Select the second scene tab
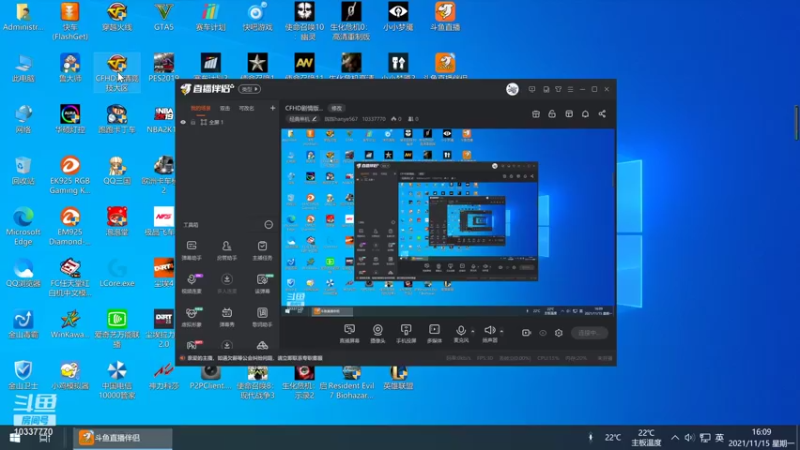Viewport: 800px width, 450px height. [x=224, y=108]
